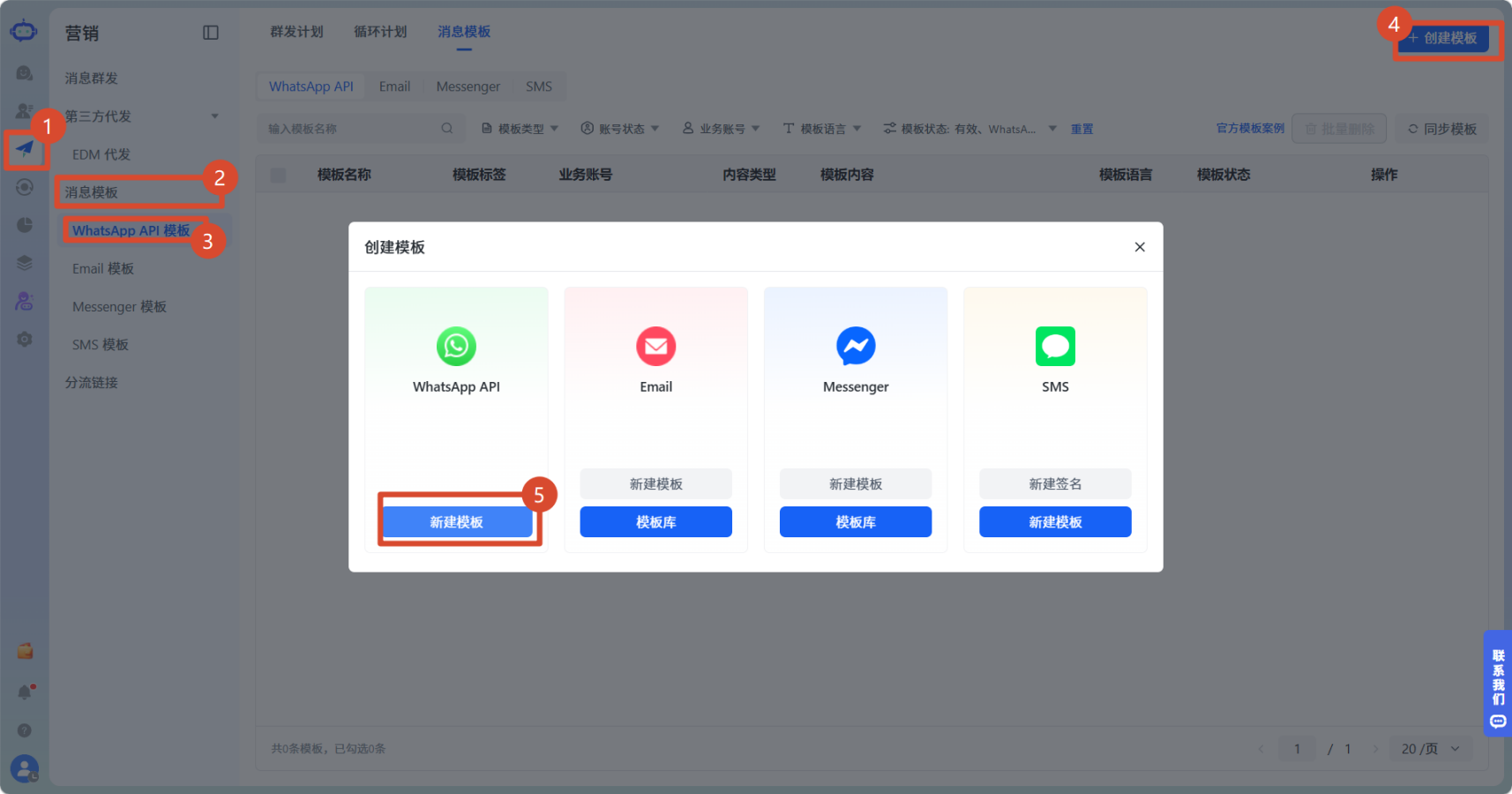Switch to the 循环计划 tab
The height and width of the screenshot is (794, 1512).
tap(380, 32)
